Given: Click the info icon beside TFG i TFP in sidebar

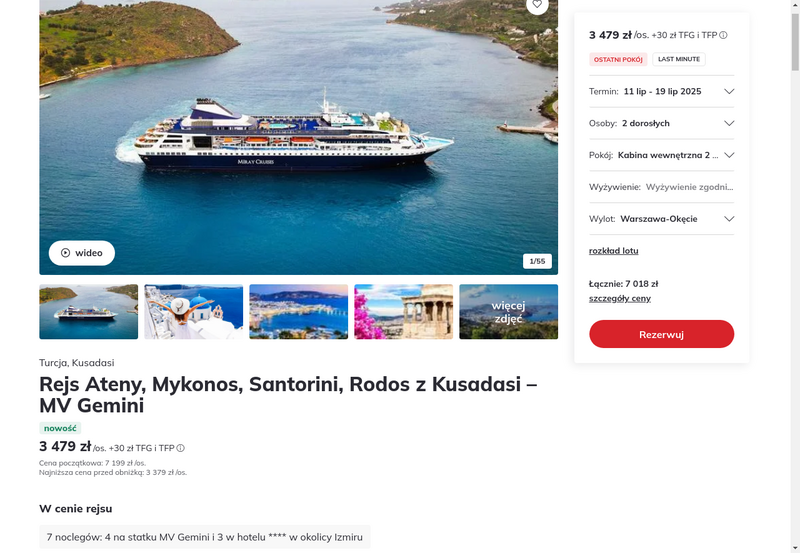Looking at the screenshot, I should tap(723, 35).
